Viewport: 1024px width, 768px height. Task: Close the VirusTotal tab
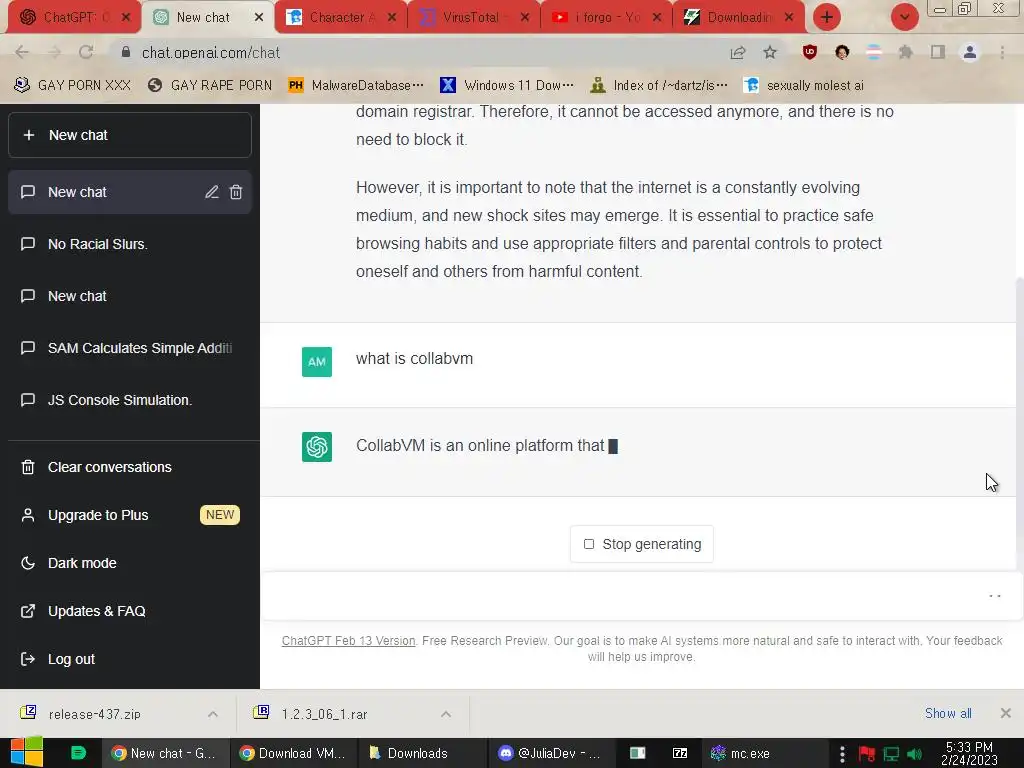[524, 18]
